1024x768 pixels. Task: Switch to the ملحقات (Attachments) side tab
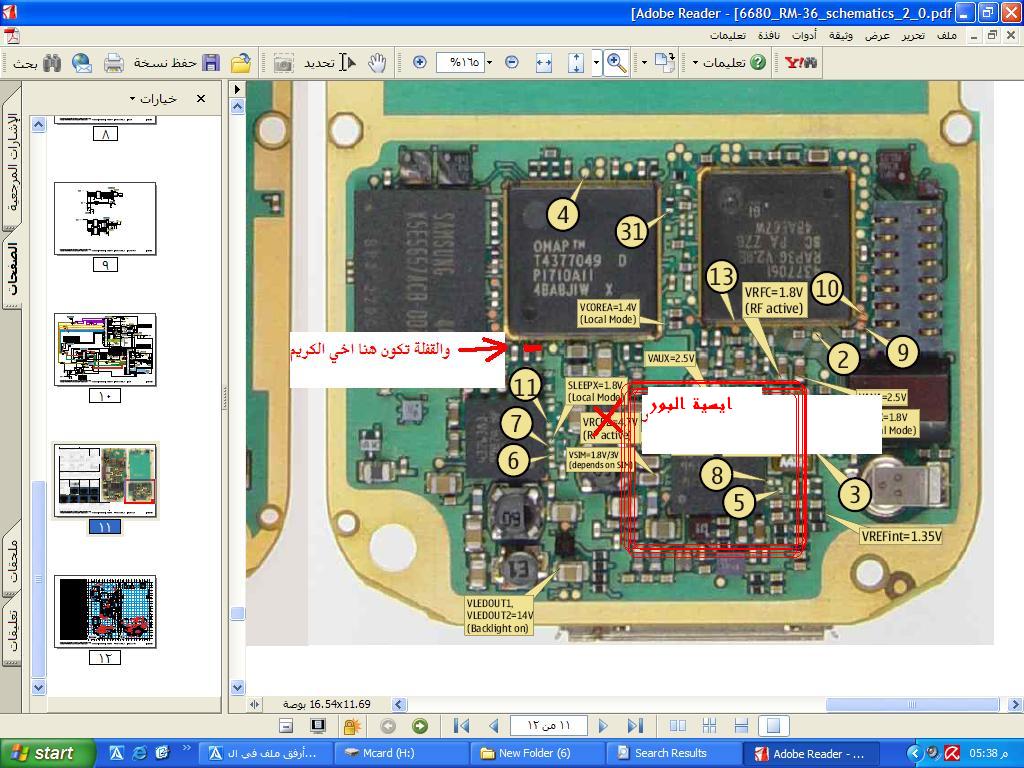click(12, 560)
